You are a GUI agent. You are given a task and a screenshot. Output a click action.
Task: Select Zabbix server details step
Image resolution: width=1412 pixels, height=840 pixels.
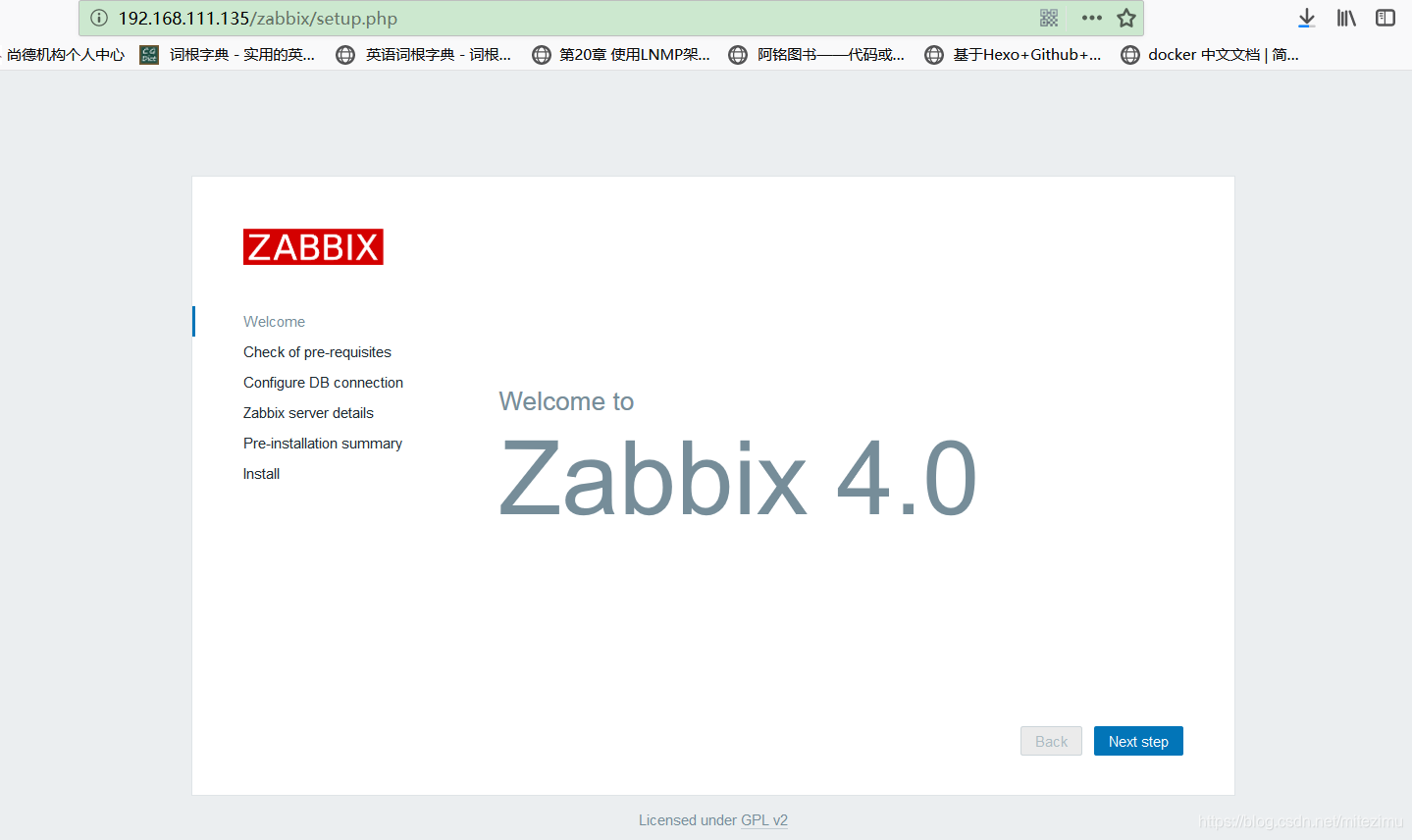pyautogui.click(x=308, y=413)
